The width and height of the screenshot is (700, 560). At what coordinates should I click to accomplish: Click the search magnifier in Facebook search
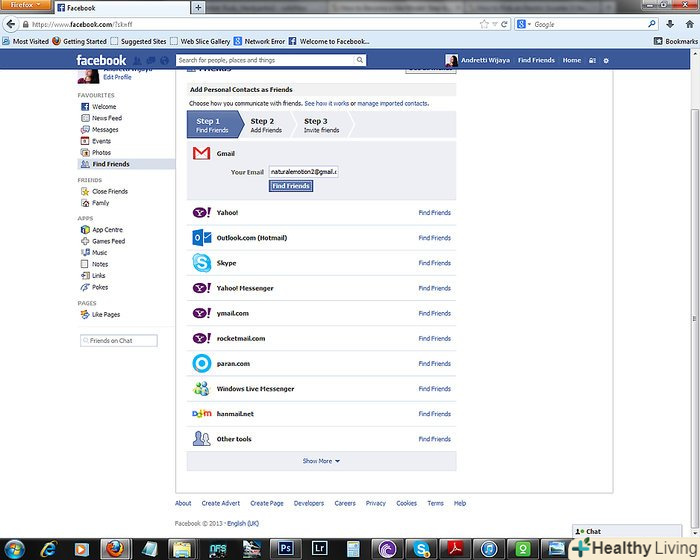359,60
